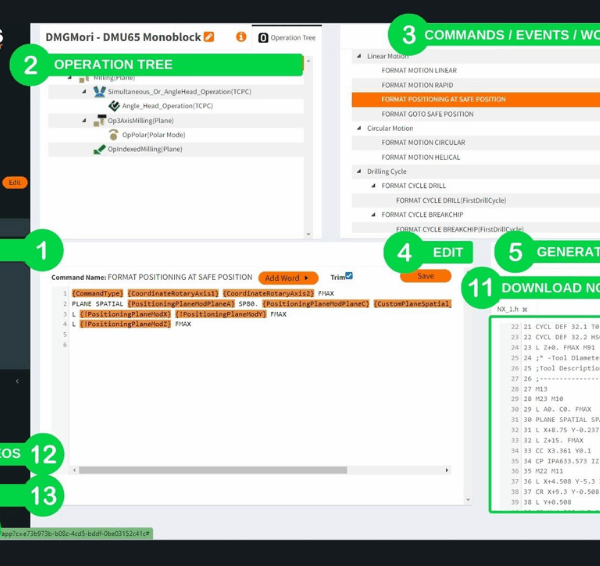Toggle the Trim checkbox
Screen dimensions: 600x566
point(348,276)
